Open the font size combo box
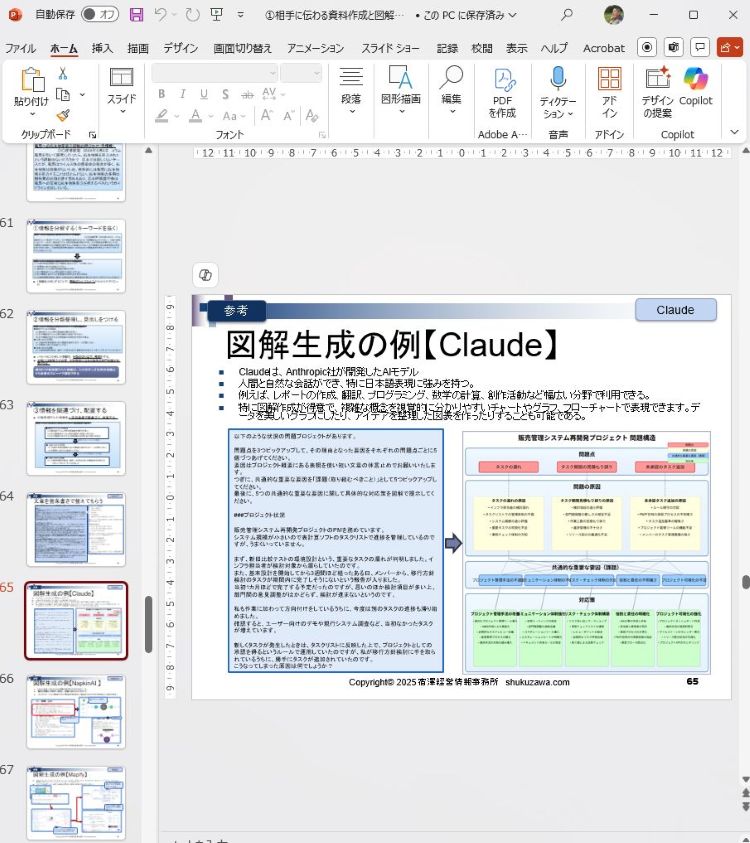This screenshot has height=843, width=750. pyautogui.click(x=301, y=73)
